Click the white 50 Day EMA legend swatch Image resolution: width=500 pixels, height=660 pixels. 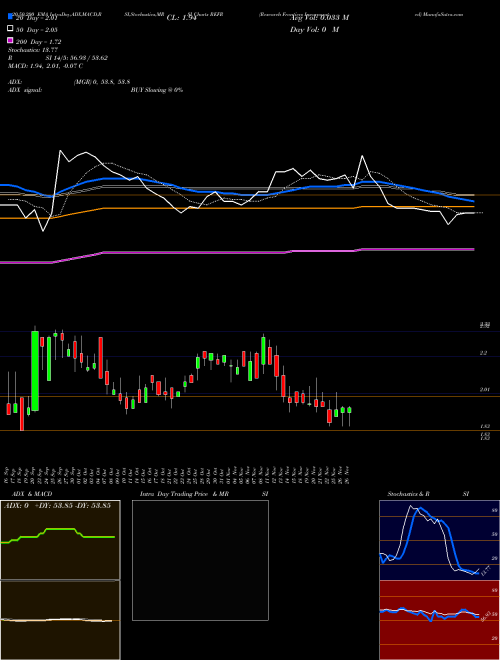10,29
